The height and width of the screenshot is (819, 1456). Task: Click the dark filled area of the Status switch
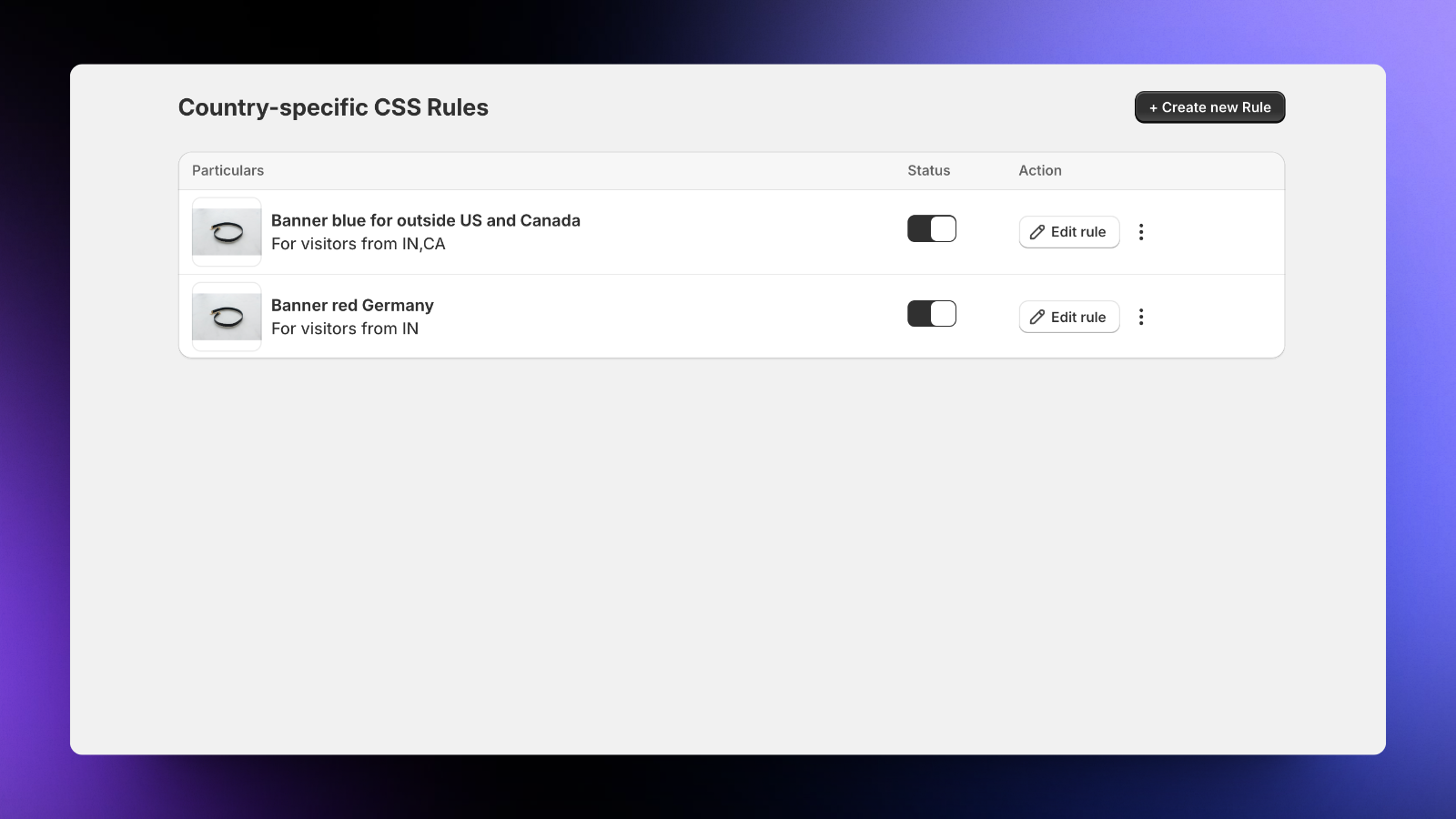[921, 228]
